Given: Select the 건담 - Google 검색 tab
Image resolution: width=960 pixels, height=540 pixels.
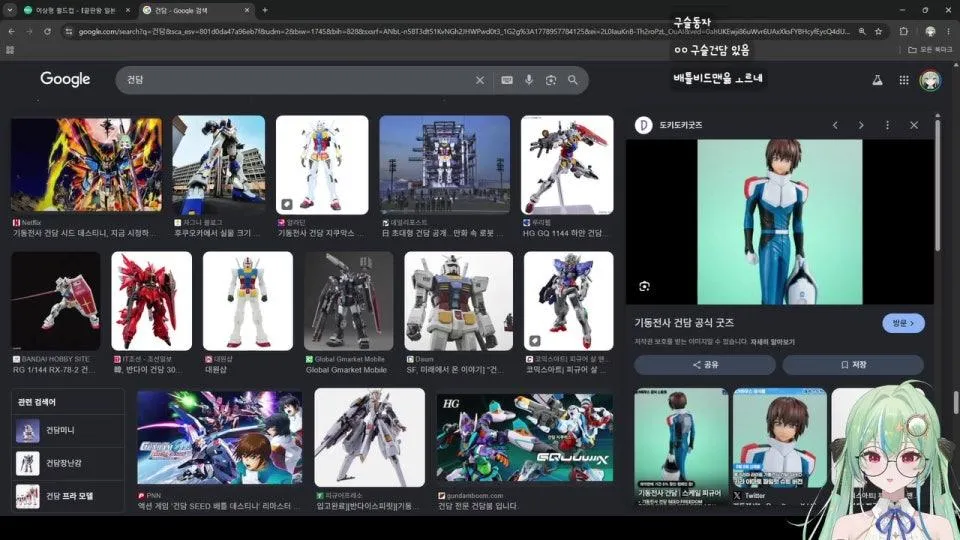Looking at the screenshot, I should point(194,10).
